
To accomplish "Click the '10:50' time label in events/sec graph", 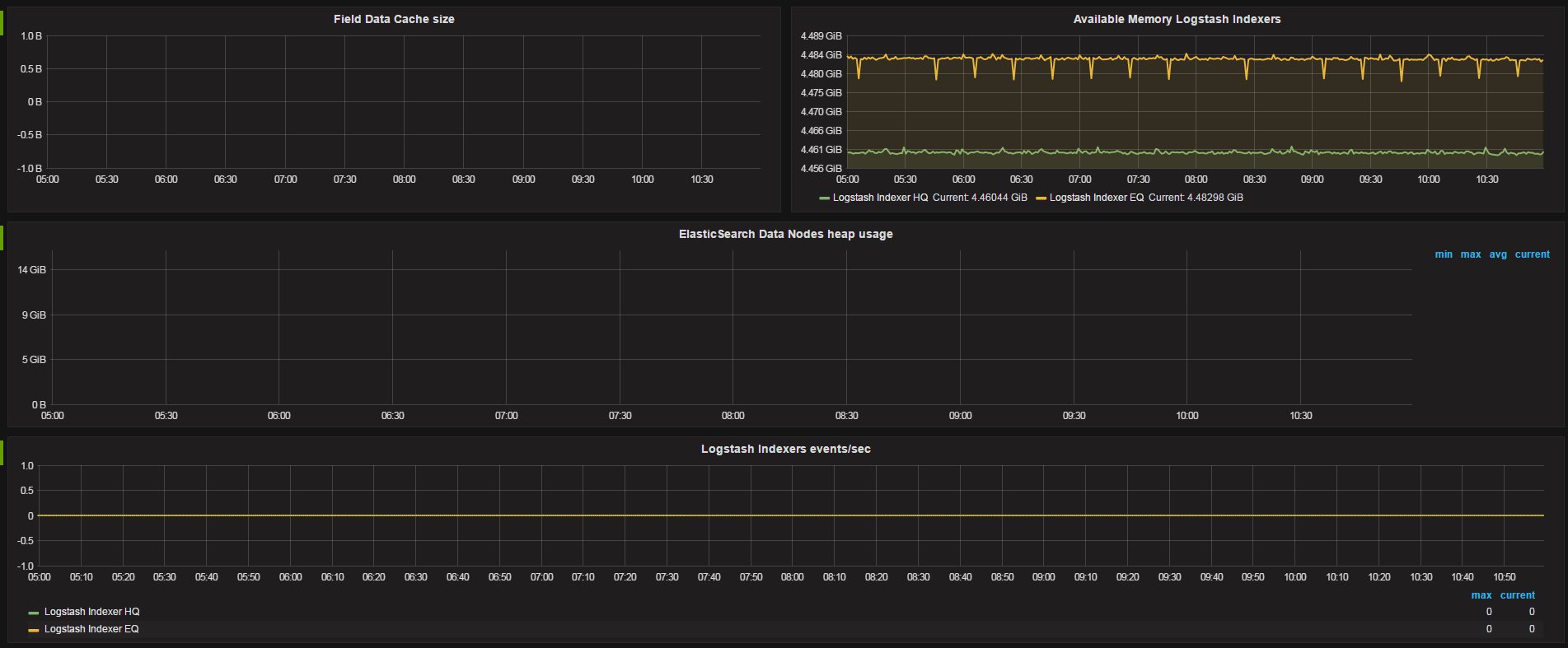I will [x=1505, y=577].
